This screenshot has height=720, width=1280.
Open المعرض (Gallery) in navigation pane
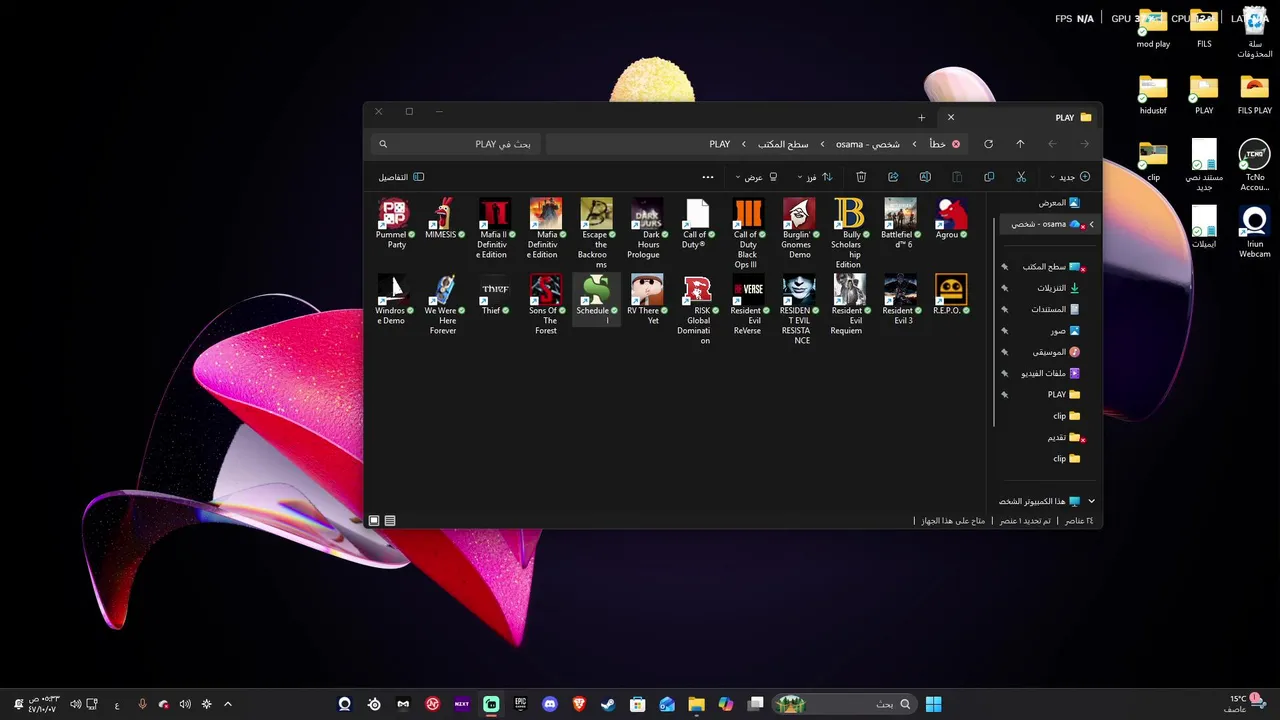pyautogui.click(x=1059, y=203)
